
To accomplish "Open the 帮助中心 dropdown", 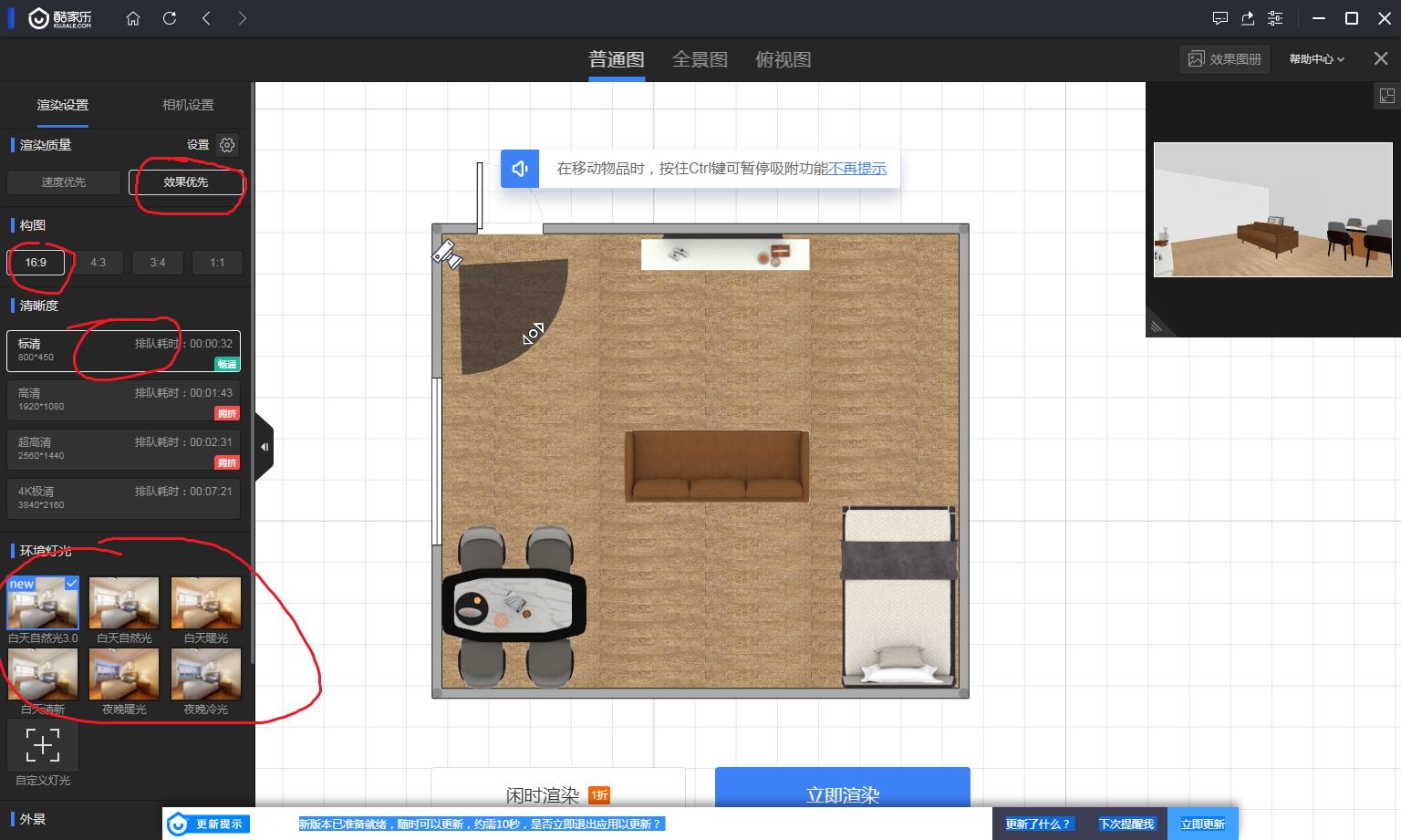I will coord(1315,58).
